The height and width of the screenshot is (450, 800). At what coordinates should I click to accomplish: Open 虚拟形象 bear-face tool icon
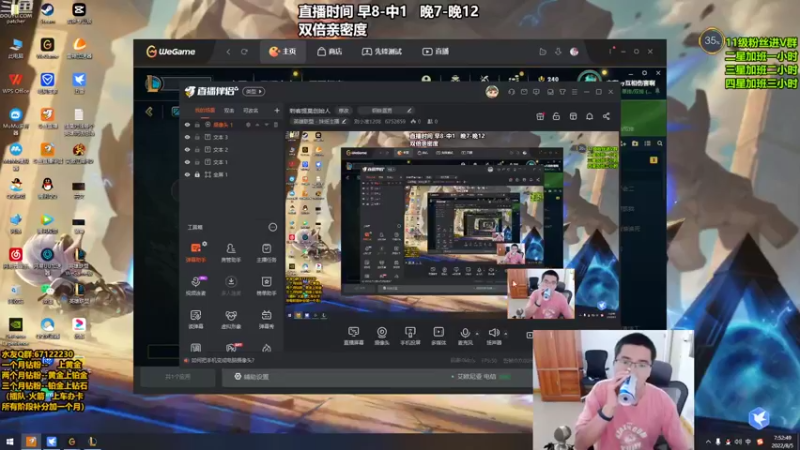pos(231,319)
